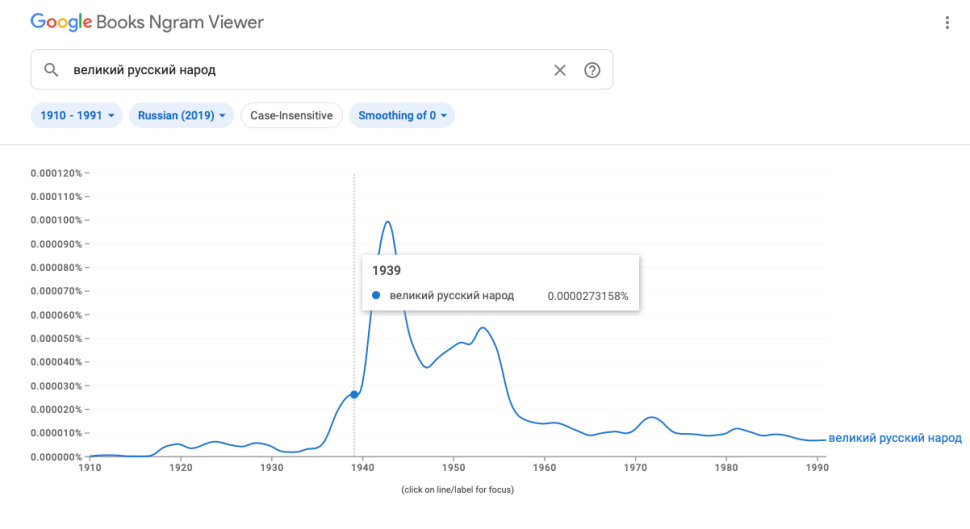Clear the search query with the X icon
Image resolution: width=970 pixels, height=529 pixels.
560,70
